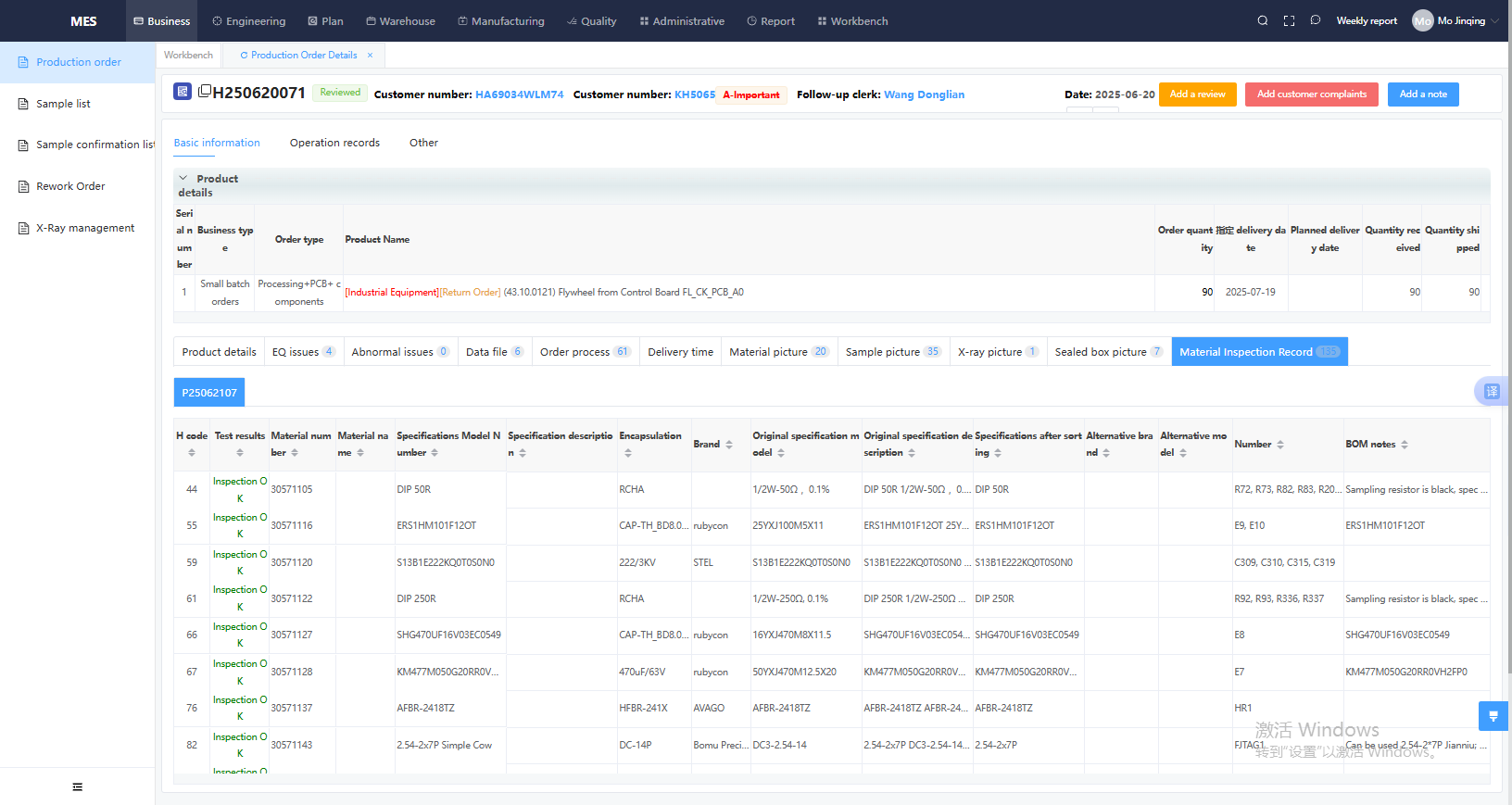Viewport: 1512px width, 805px height.
Task: Open the Mo Jinqing user dropdown
Action: 1454,20
